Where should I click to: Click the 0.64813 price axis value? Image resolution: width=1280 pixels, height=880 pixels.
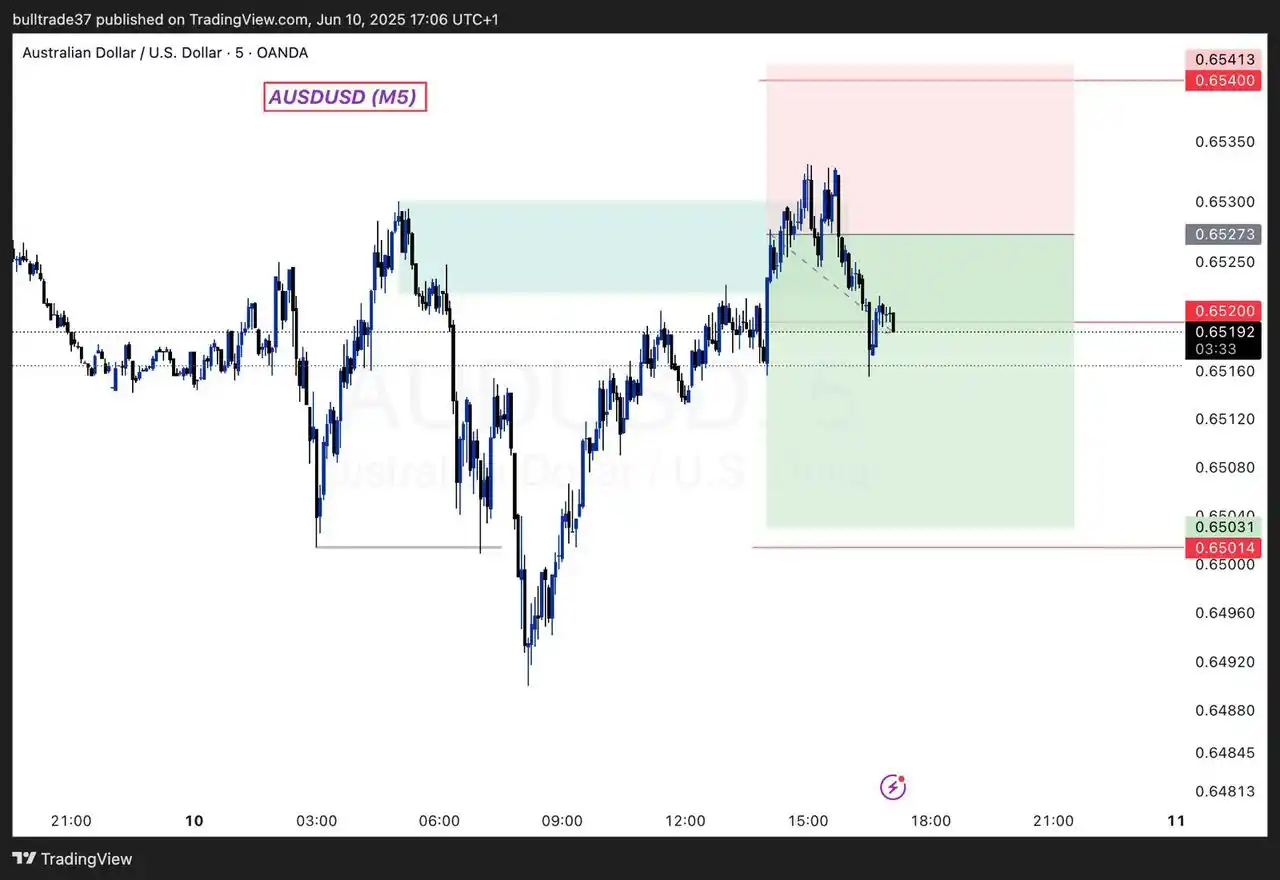tap(1225, 791)
